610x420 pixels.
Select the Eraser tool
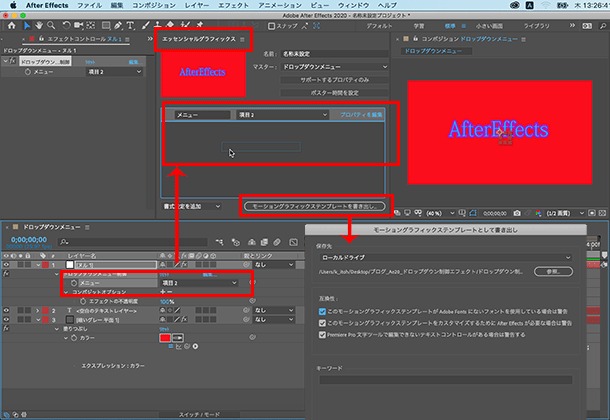click(x=170, y=24)
